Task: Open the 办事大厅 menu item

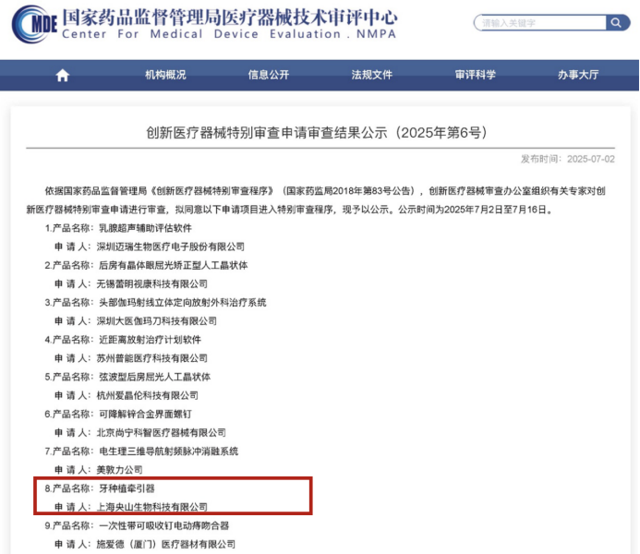Action: 578,75
